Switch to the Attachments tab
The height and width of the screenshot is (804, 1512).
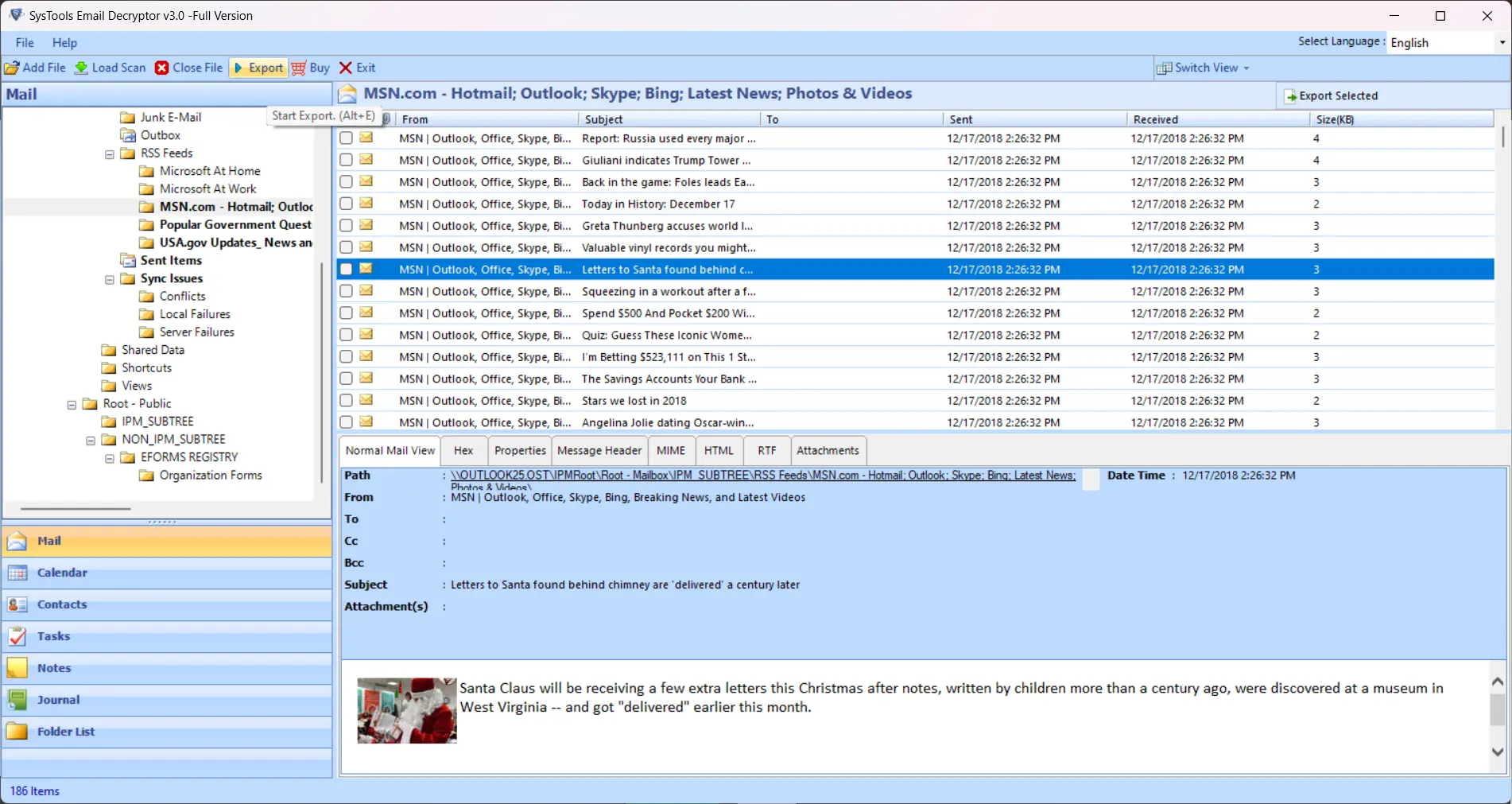tap(828, 451)
